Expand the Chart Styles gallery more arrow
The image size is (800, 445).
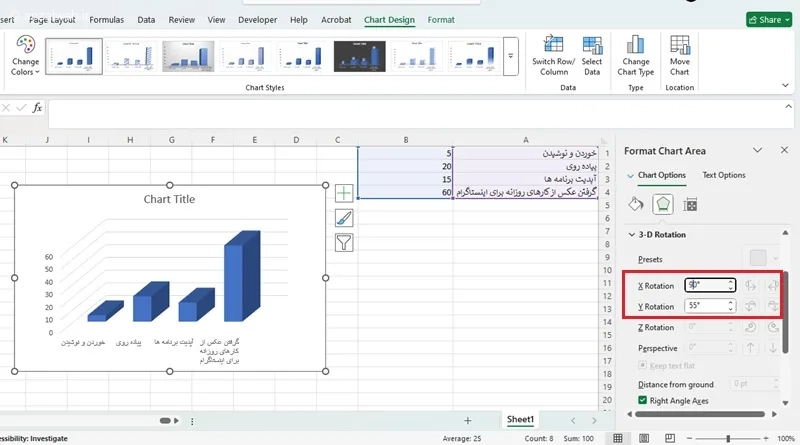coord(510,56)
